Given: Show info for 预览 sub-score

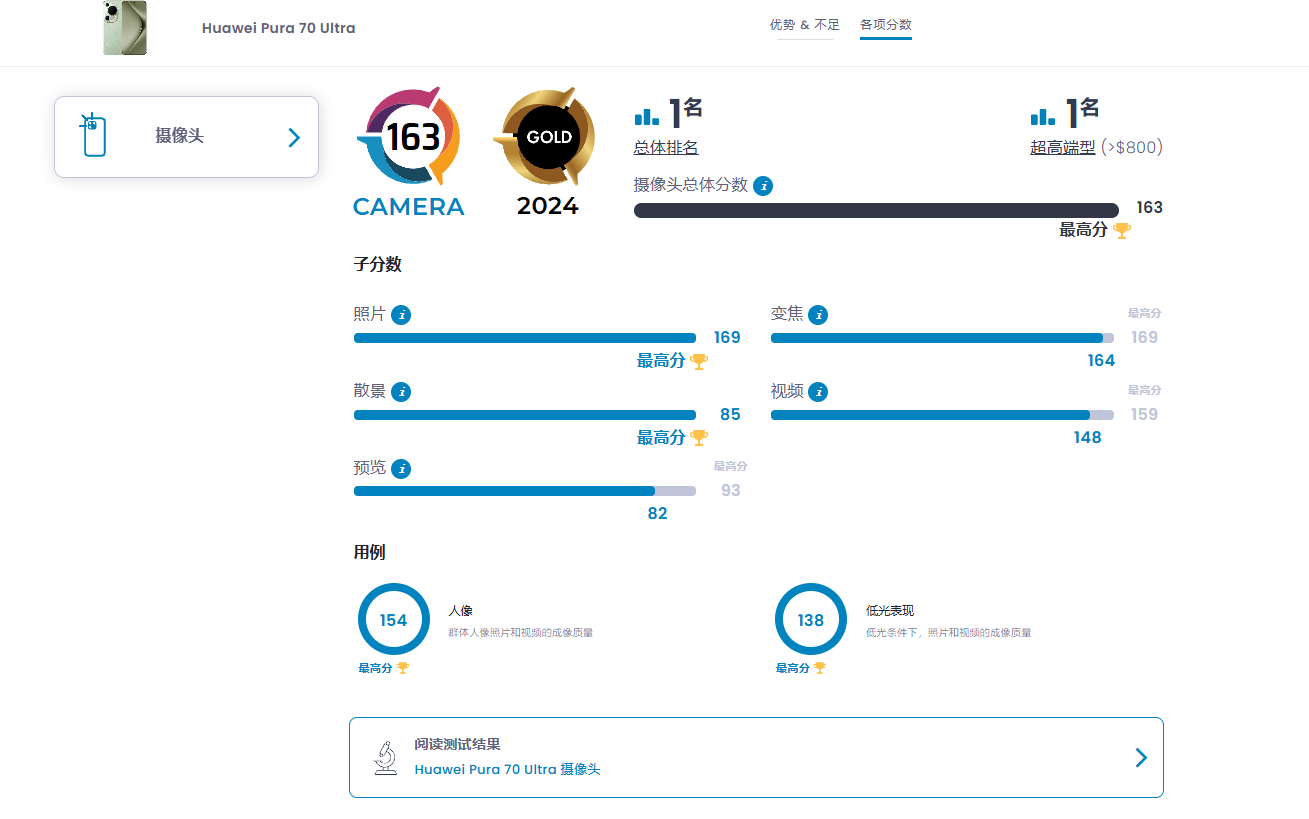Looking at the screenshot, I should click(x=401, y=469).
